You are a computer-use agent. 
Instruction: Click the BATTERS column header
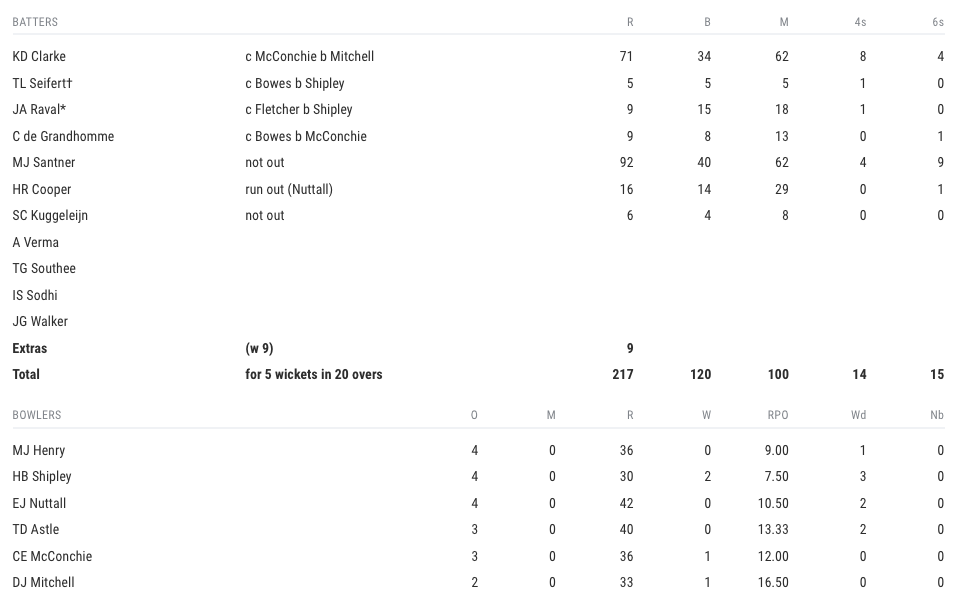click(x=35, y=22)
